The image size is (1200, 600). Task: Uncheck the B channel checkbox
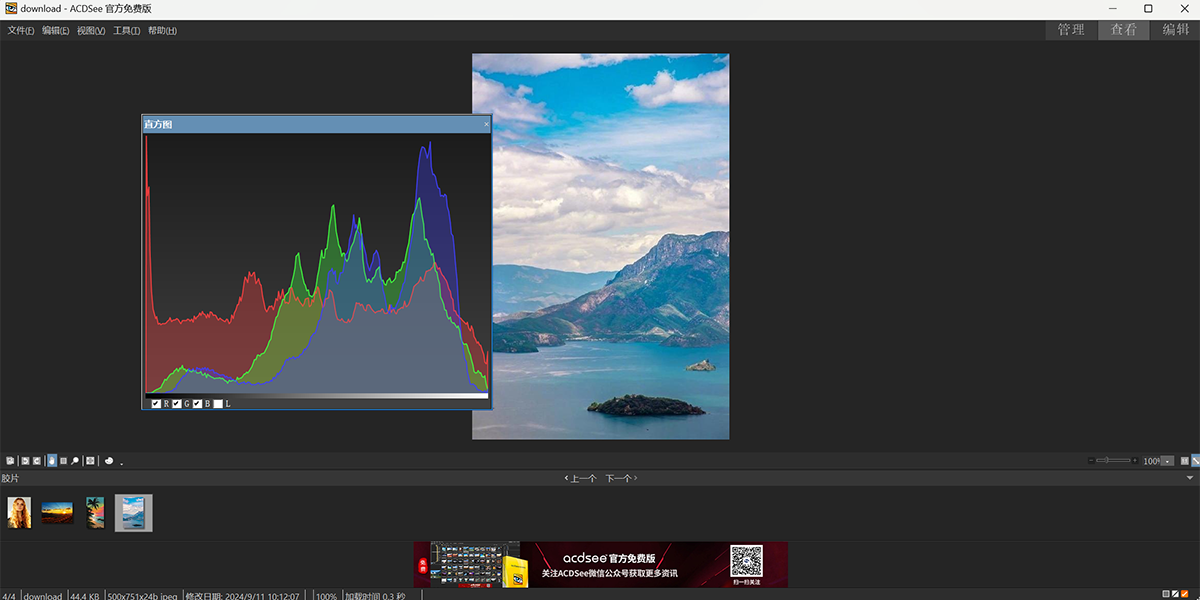pyautogui.click(x=197, y=403)
